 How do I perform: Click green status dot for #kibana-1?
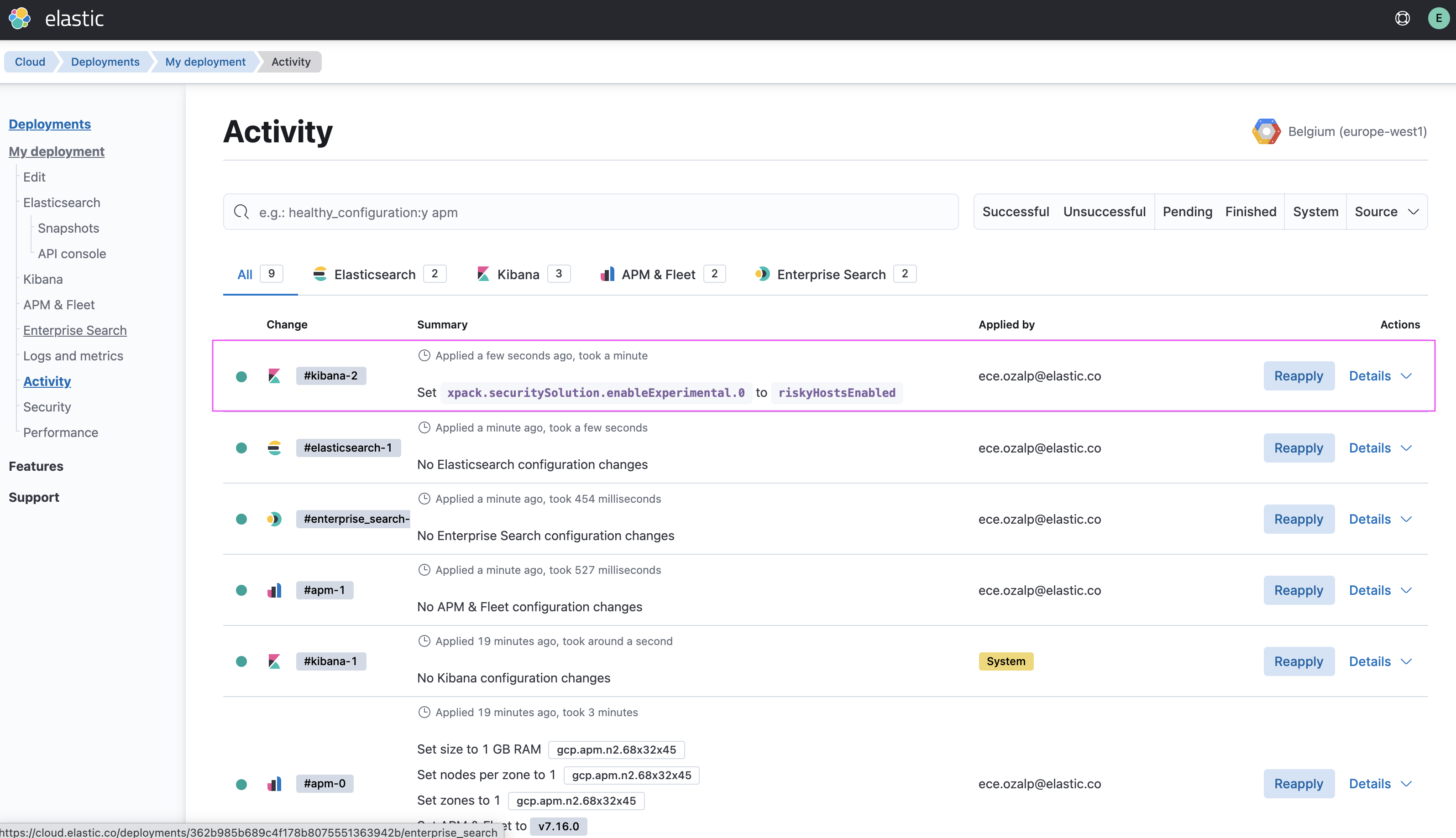click(241, 662)
